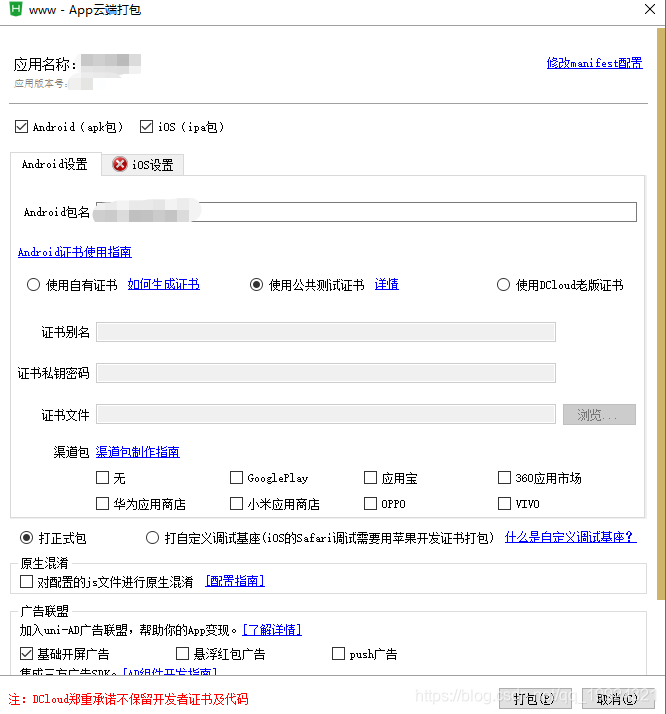The width and height of the screenshot is (666, 714).
Task: Click the 取消(C) button
Action: pyautogui.click(x=618, y=699)
